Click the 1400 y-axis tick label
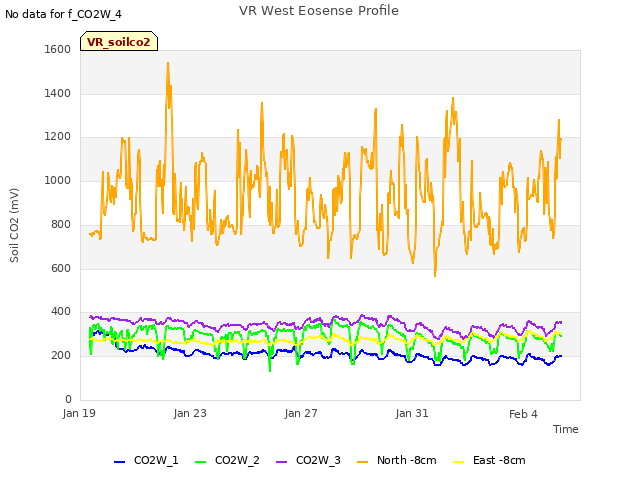Screen dimensions: 640x480 58,93
